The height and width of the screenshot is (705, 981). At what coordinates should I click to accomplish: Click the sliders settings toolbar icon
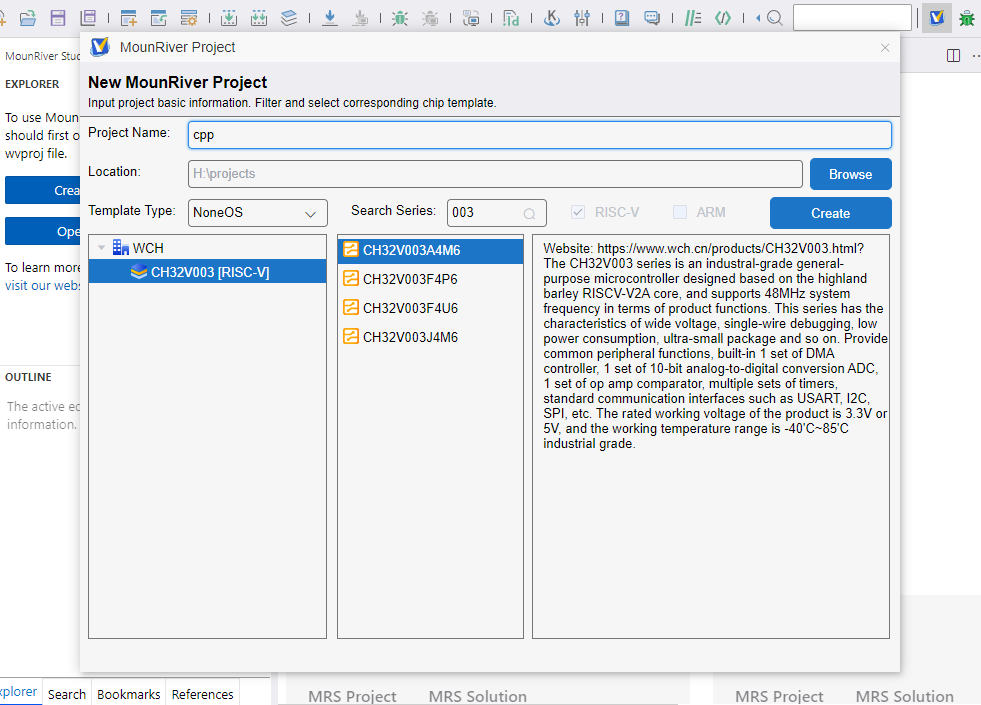tap(582, 18)
